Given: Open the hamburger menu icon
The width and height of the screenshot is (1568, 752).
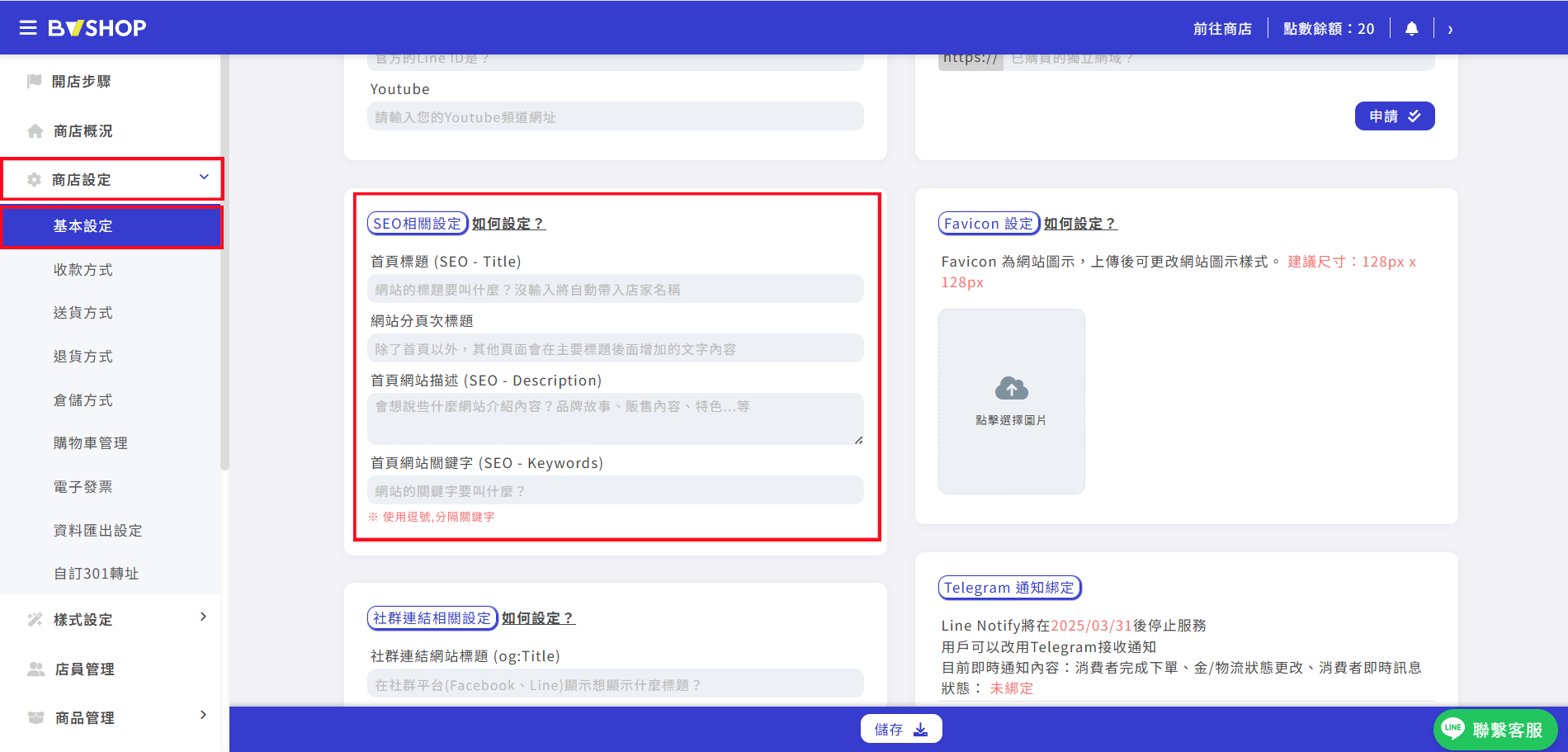Looking at the screenshot, I should [x=28, y=28].
